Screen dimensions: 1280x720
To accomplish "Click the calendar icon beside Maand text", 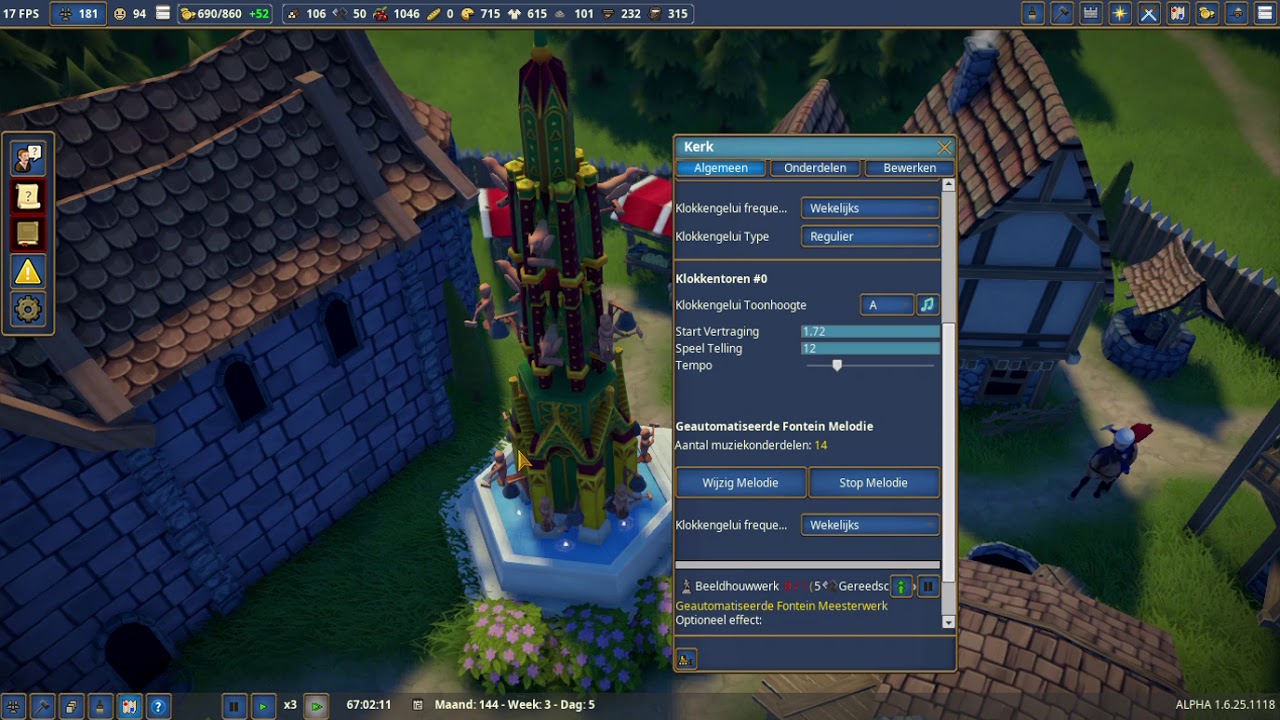I will pos(418,705).
